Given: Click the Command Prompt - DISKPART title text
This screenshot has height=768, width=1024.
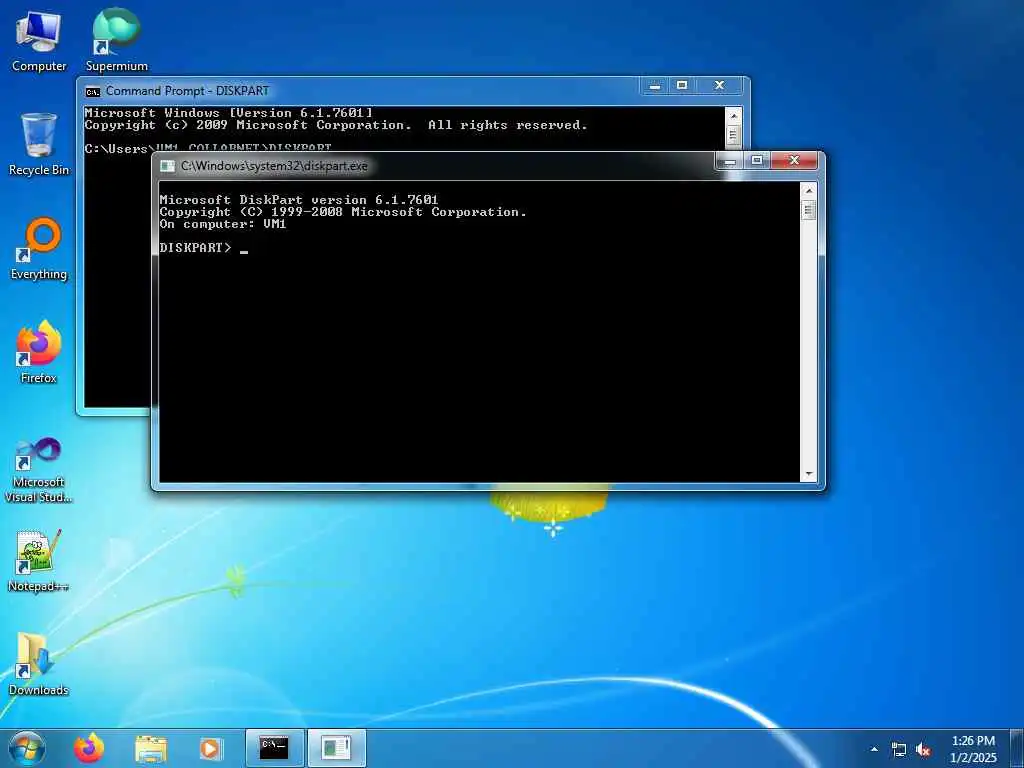Looking at the screenshot, I should 187,91.
